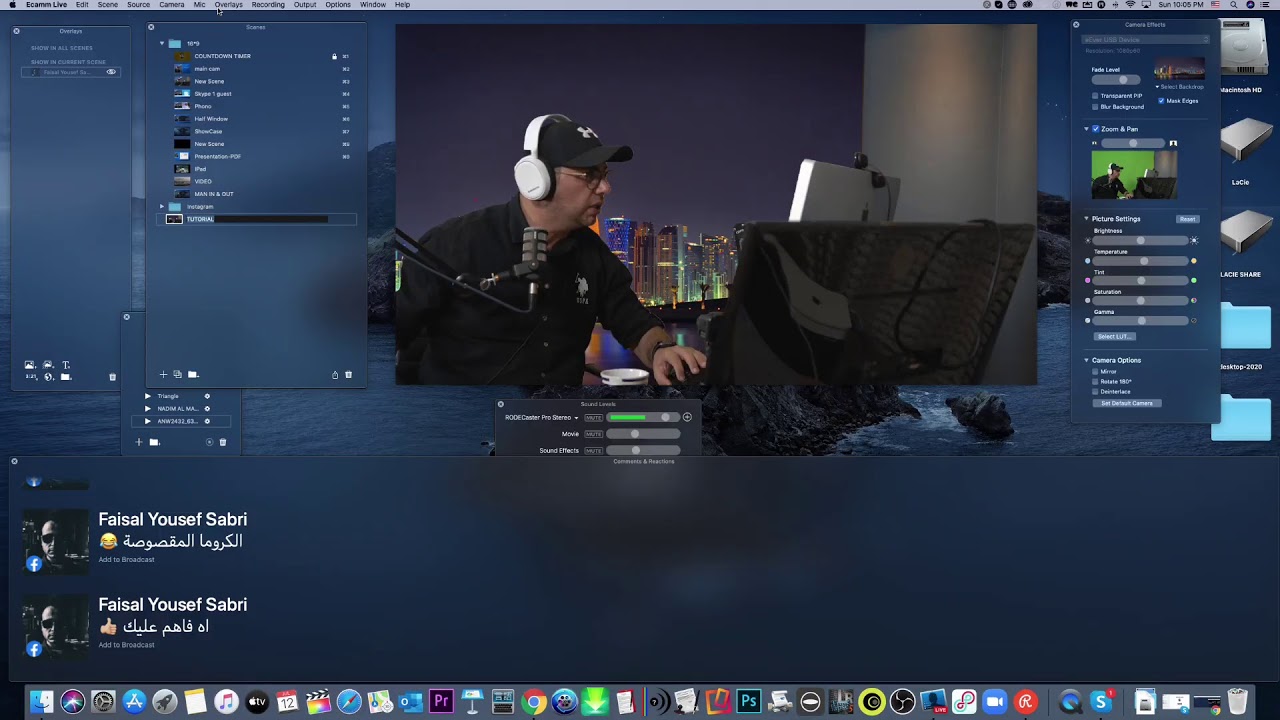Open the Camera menu

click(x=171, y=5)
